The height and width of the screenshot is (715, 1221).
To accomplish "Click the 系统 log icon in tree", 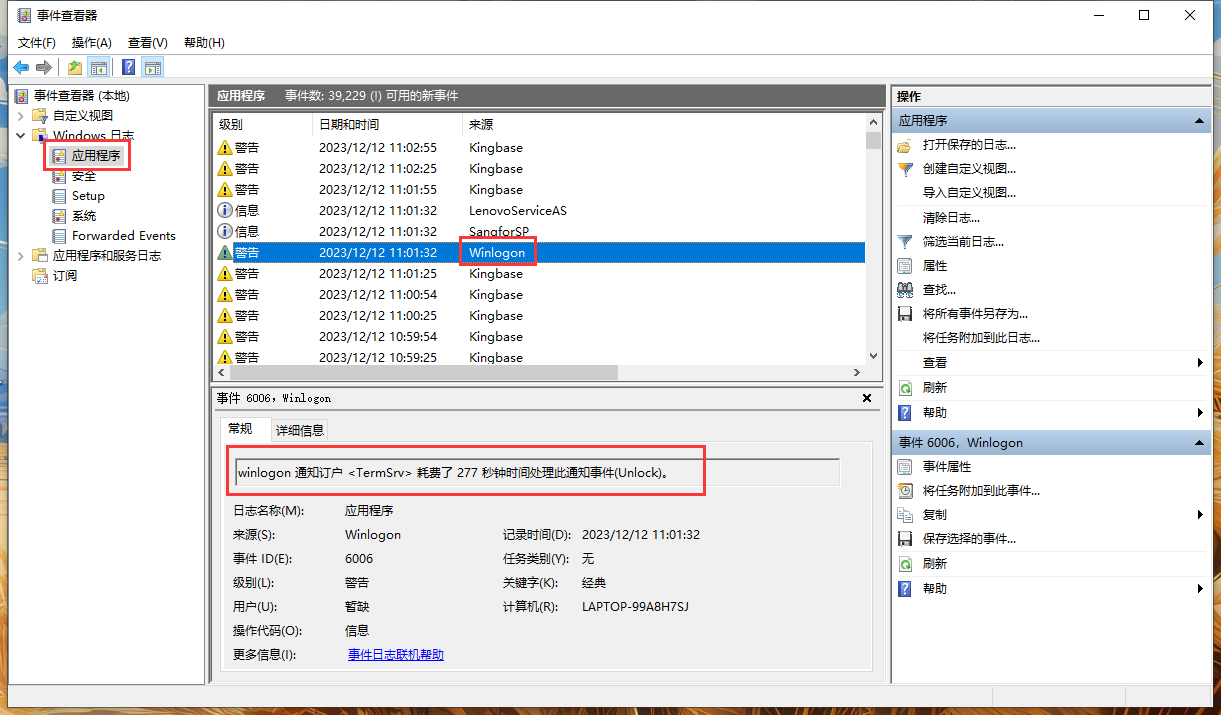I will tap(59, 216).
